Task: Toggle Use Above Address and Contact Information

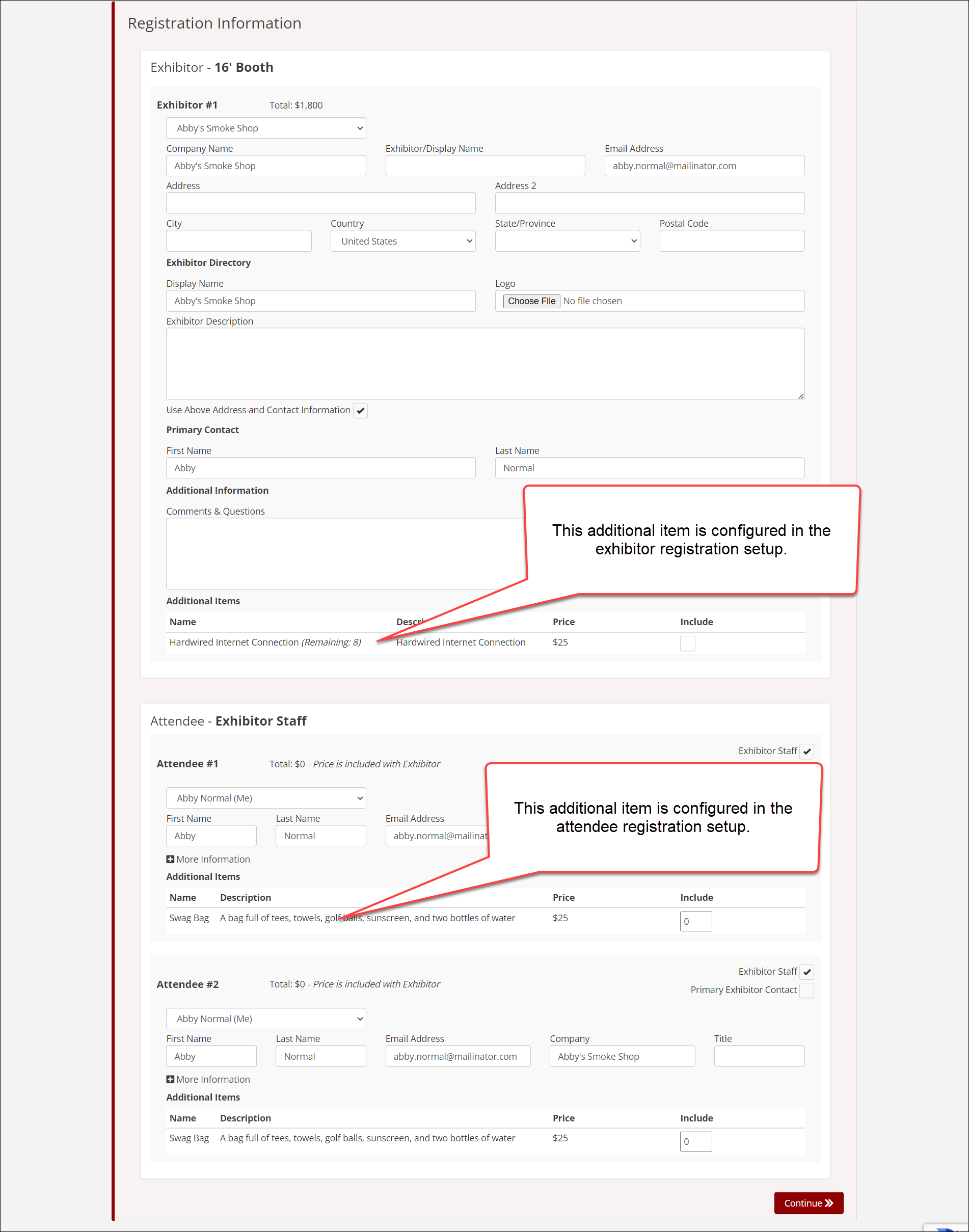Action: point(360,410)
